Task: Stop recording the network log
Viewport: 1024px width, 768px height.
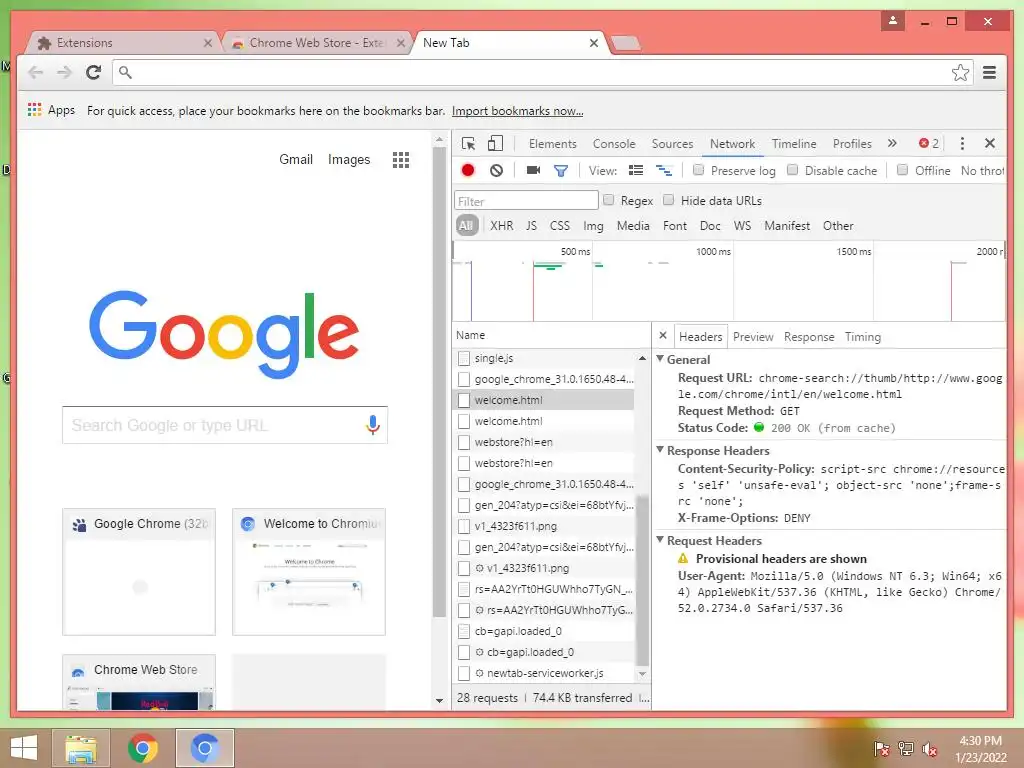Action: tap(468, 170)
